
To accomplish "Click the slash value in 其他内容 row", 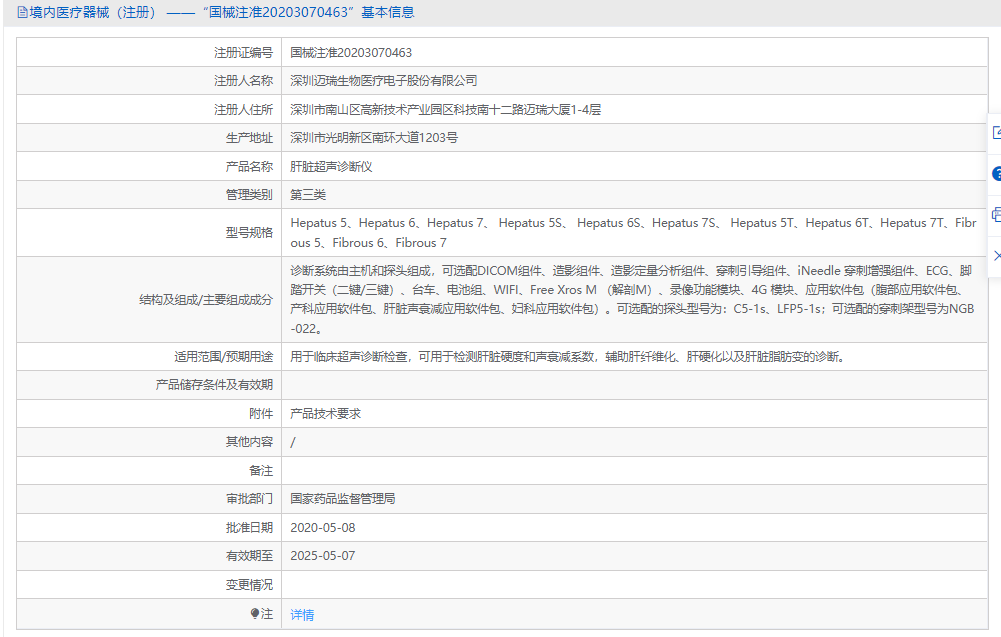I will click(x=292, y=442).
